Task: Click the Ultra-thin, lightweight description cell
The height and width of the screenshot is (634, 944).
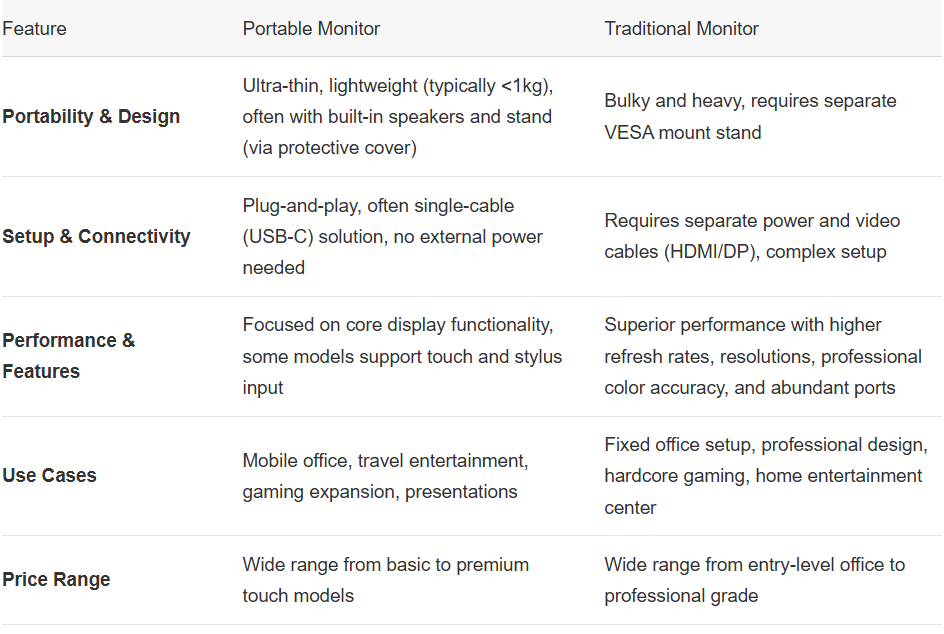Action: (397, 117)
